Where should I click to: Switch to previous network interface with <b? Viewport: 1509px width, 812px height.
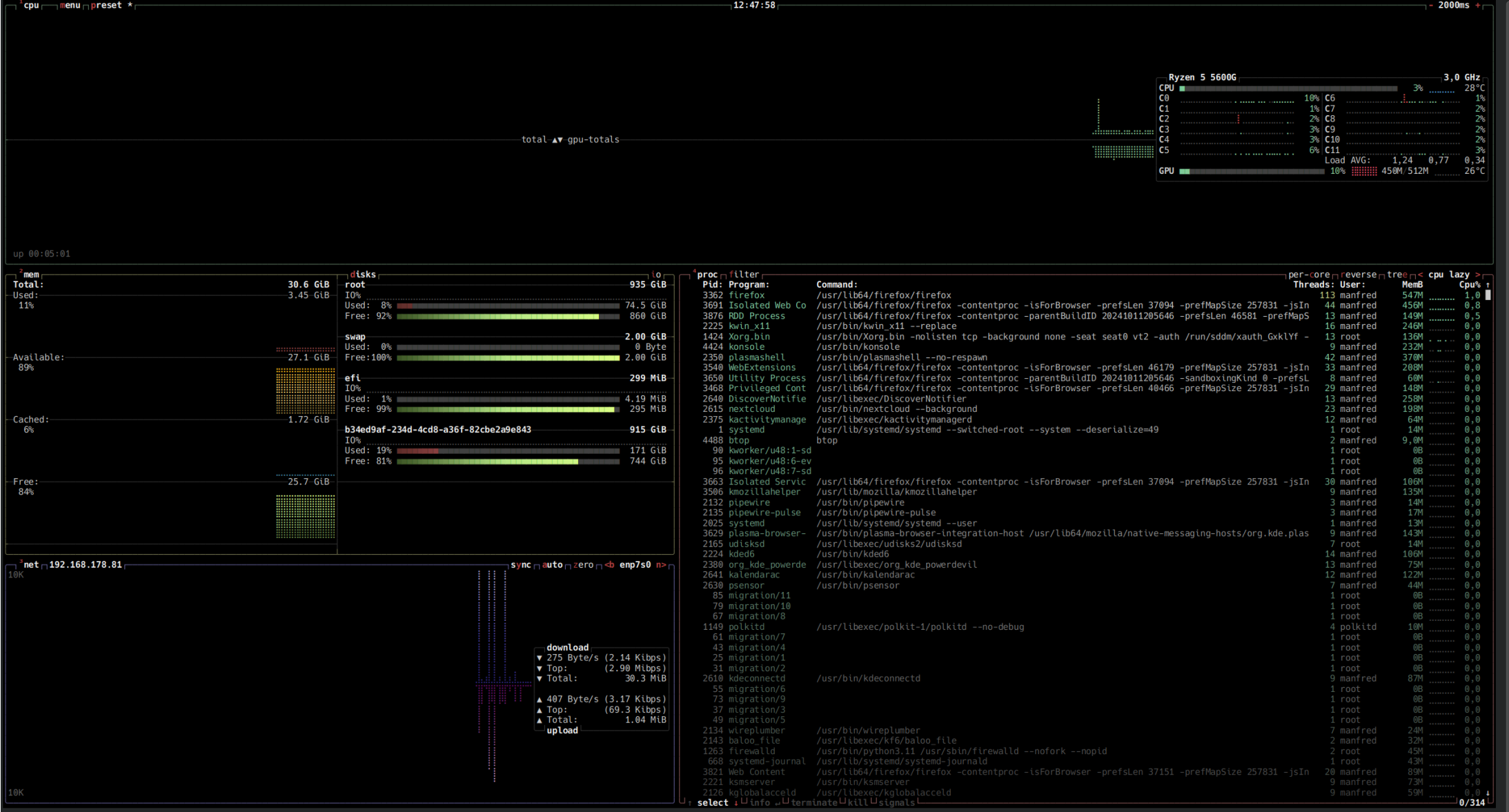point(609,565)
